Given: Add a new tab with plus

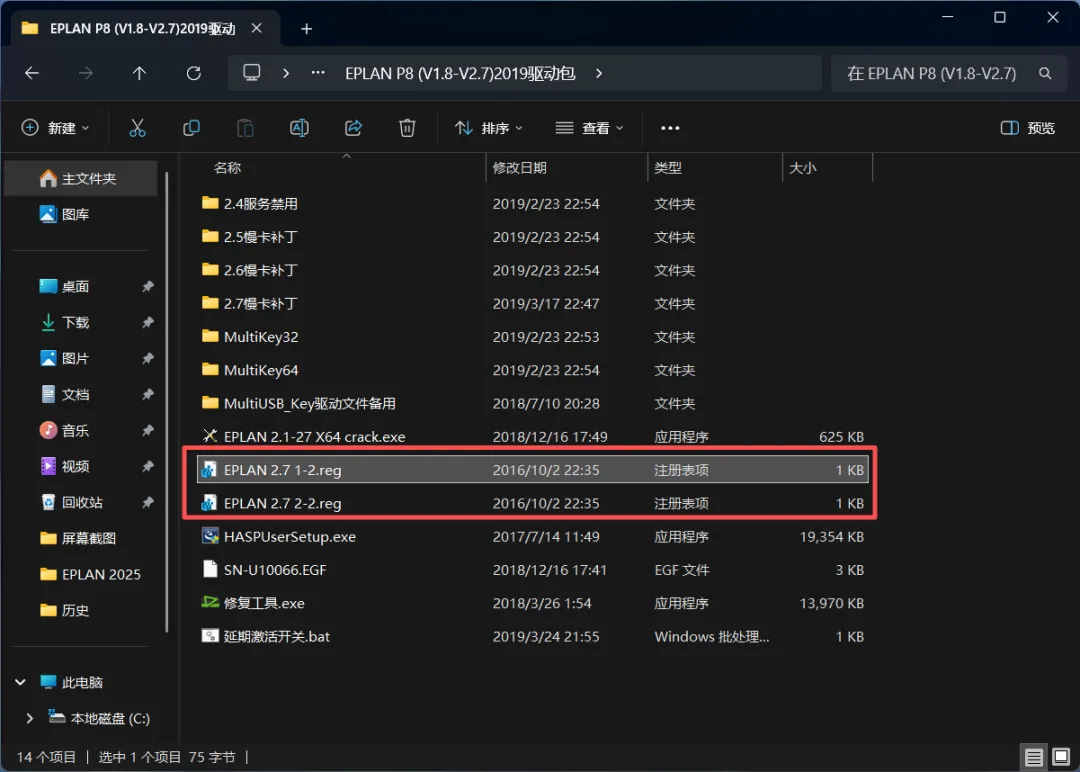Looking at the screenshot, I should pyautogui.click(x=307, y=29).
